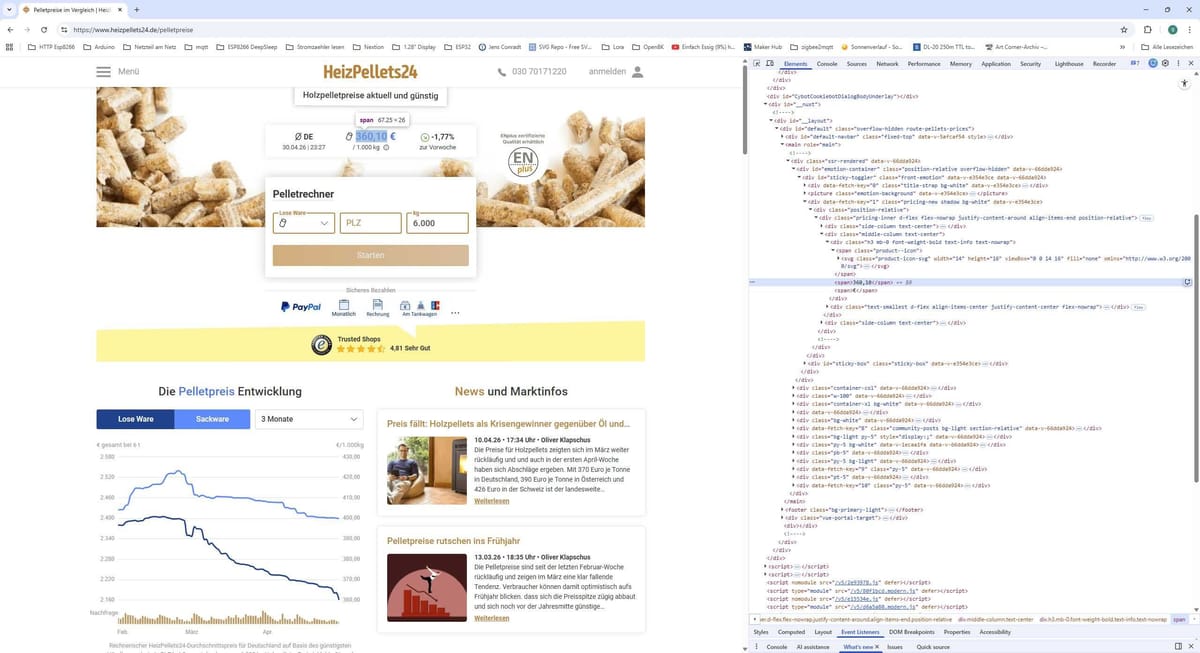Click the anmelden login link

click(x=607, y=72)
